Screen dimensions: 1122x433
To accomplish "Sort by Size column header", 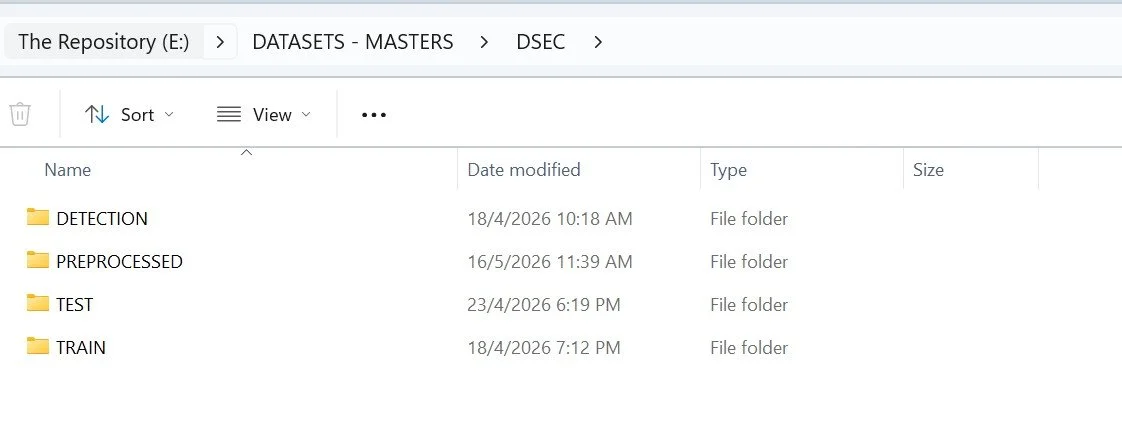I will pos(928,170).
